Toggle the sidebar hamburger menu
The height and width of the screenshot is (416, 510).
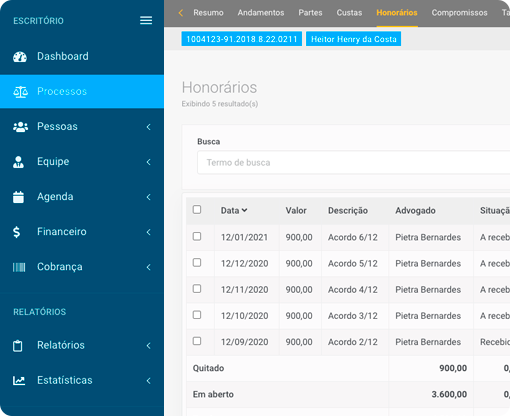[146, 20]
